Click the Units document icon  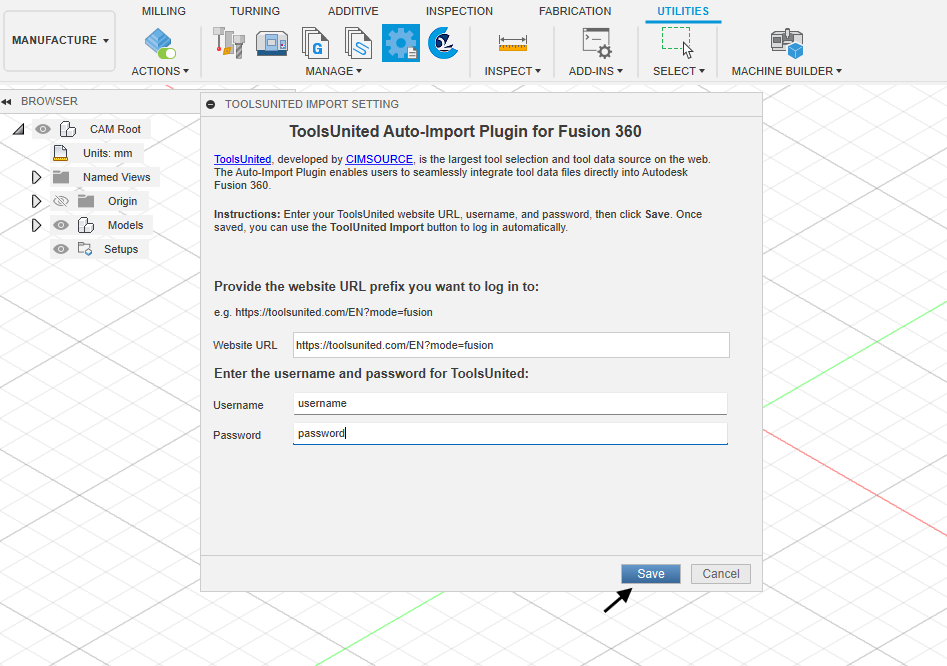60,153
